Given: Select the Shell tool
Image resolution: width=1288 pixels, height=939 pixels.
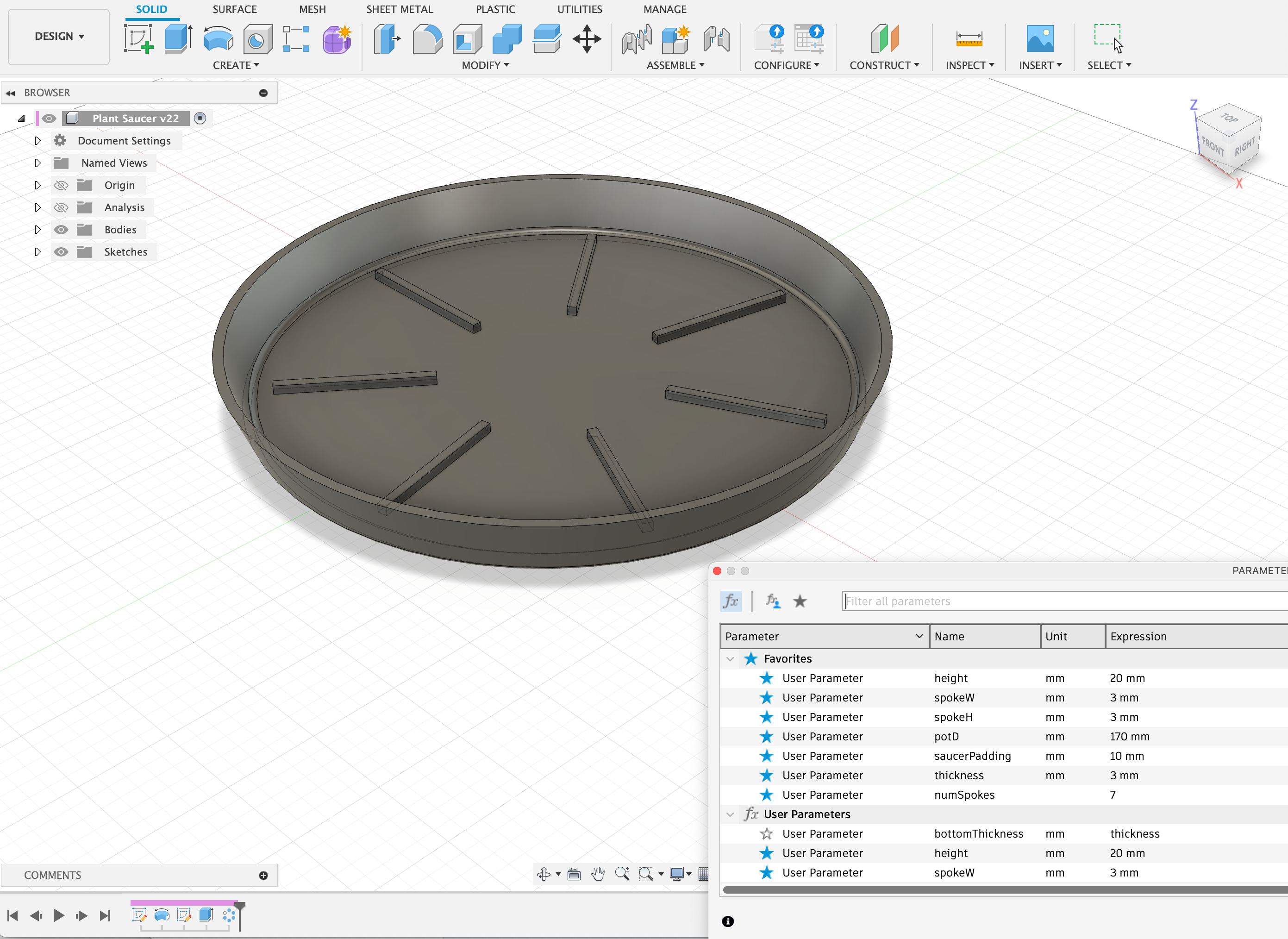Looking at the screenshot, I should click(467, 39).
